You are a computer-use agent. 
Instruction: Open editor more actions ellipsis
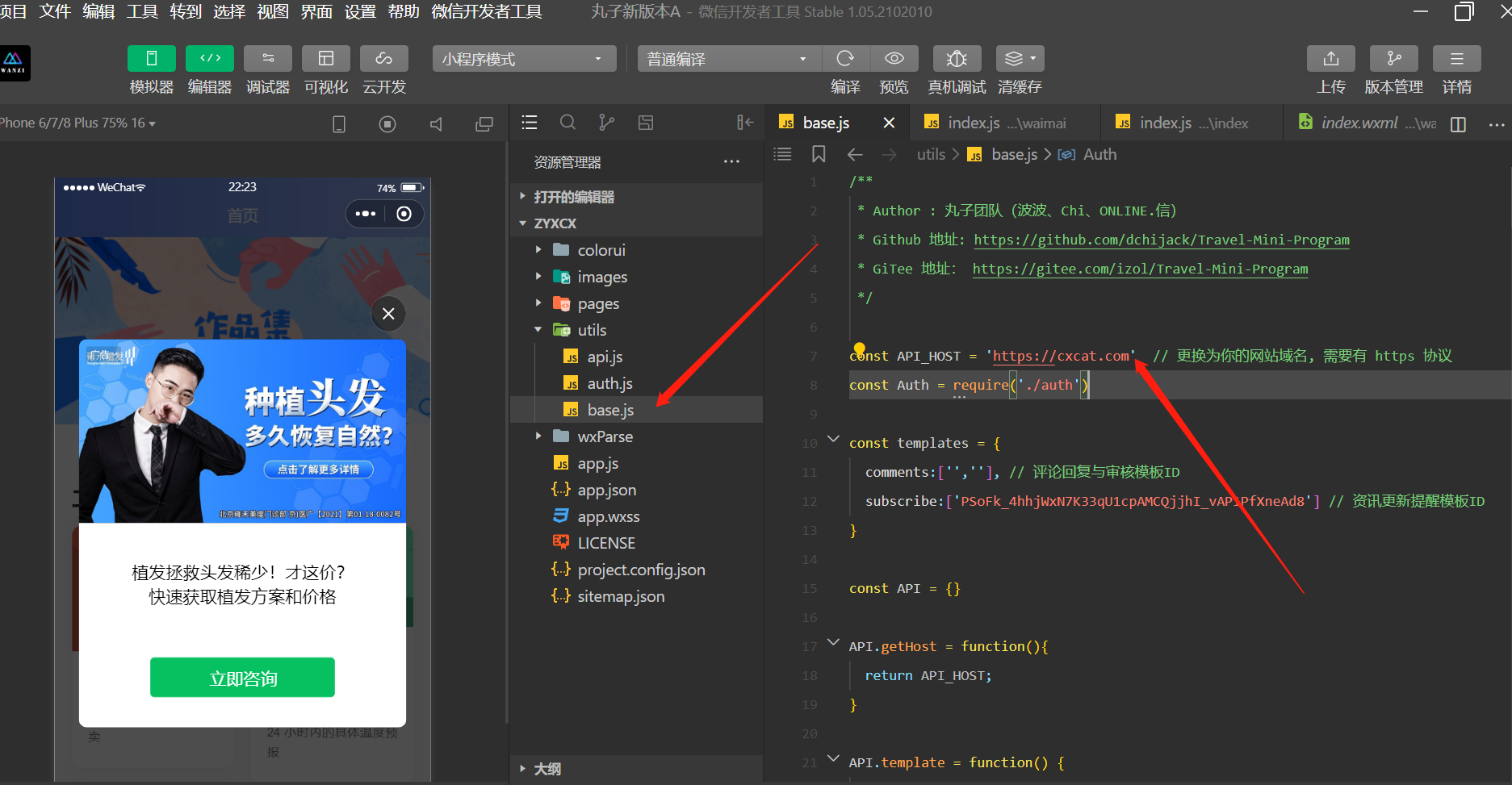click(1497, 124)
